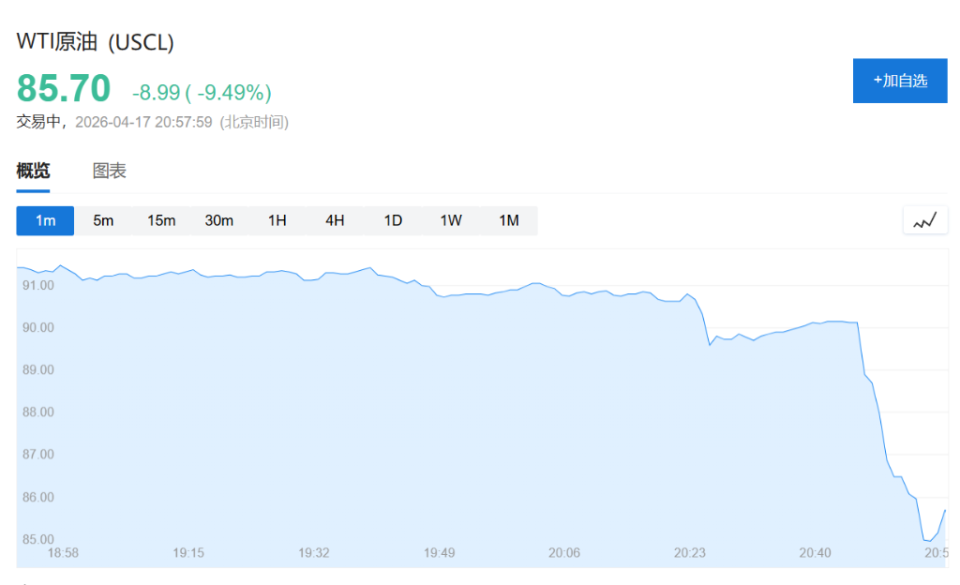Click the WTI原油 (USCL) title
The width and height of the screenshot is (960, 585).
[95, 43]
